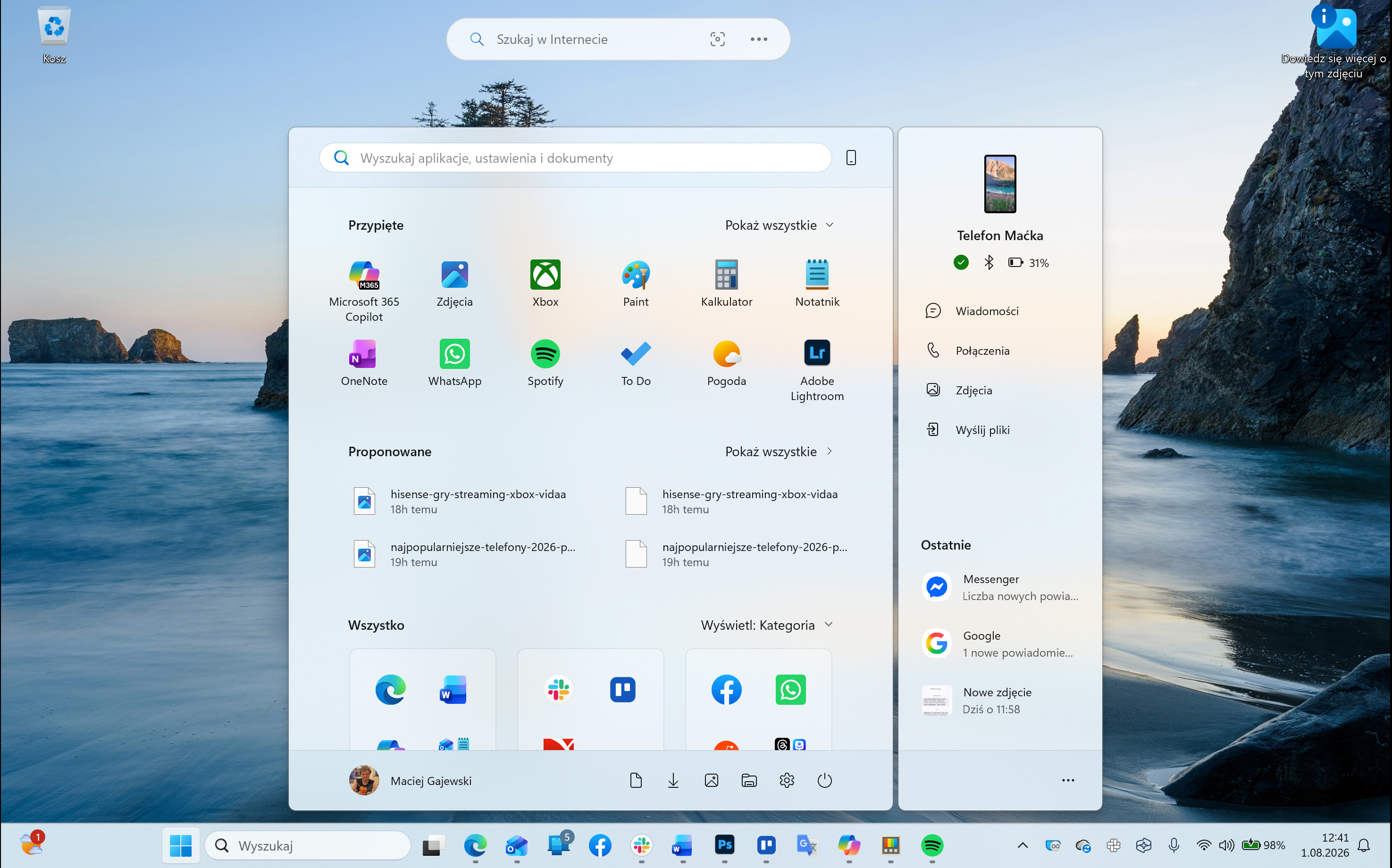1392x868 pixels.
Task: Open Copilot from the taskbar
Action: click(849, 845)
